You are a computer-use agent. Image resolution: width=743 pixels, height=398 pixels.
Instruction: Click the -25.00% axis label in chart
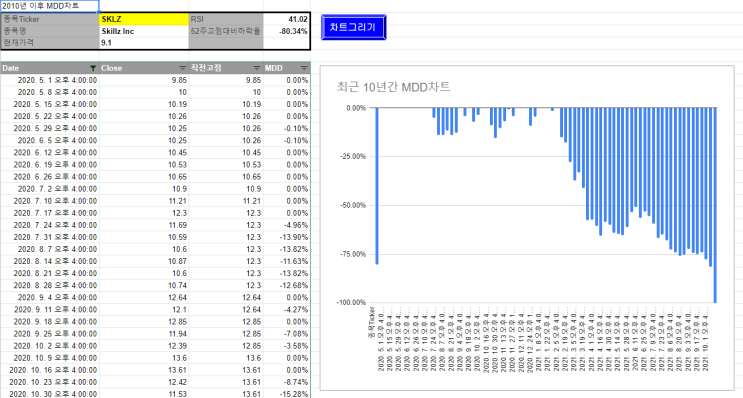tap(353, 157)
